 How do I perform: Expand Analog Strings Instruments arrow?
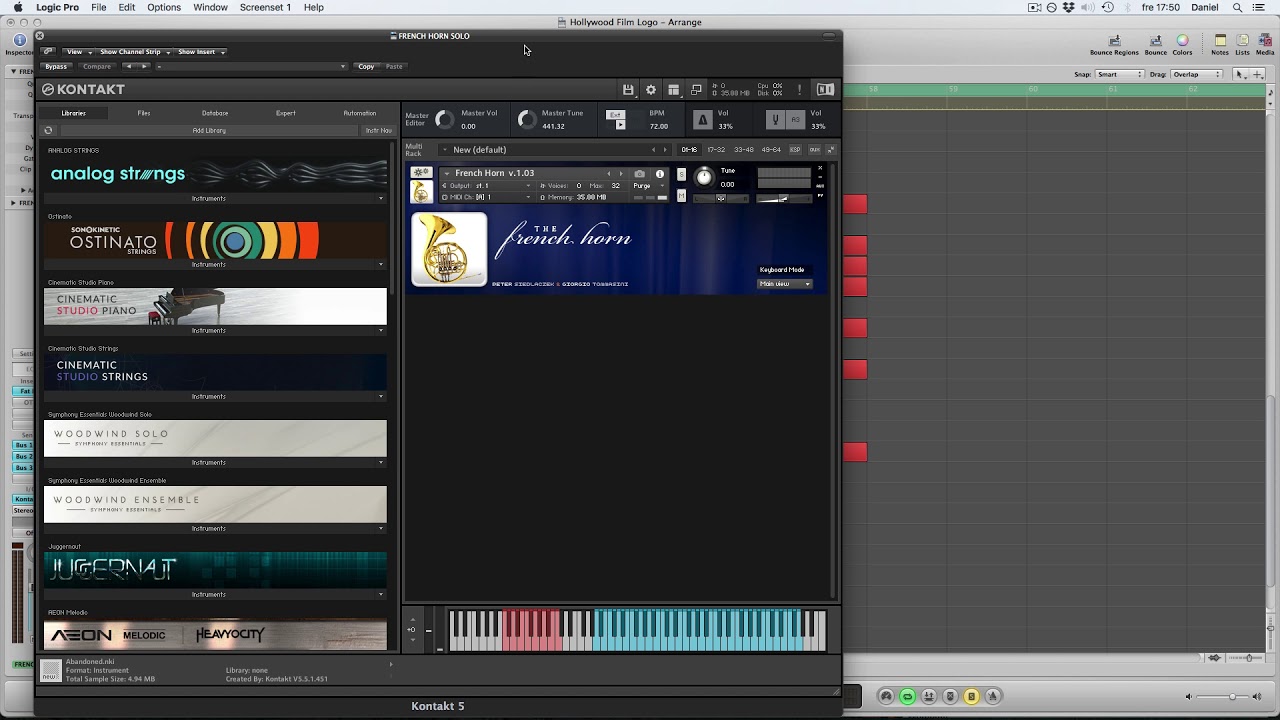point(381,199)
